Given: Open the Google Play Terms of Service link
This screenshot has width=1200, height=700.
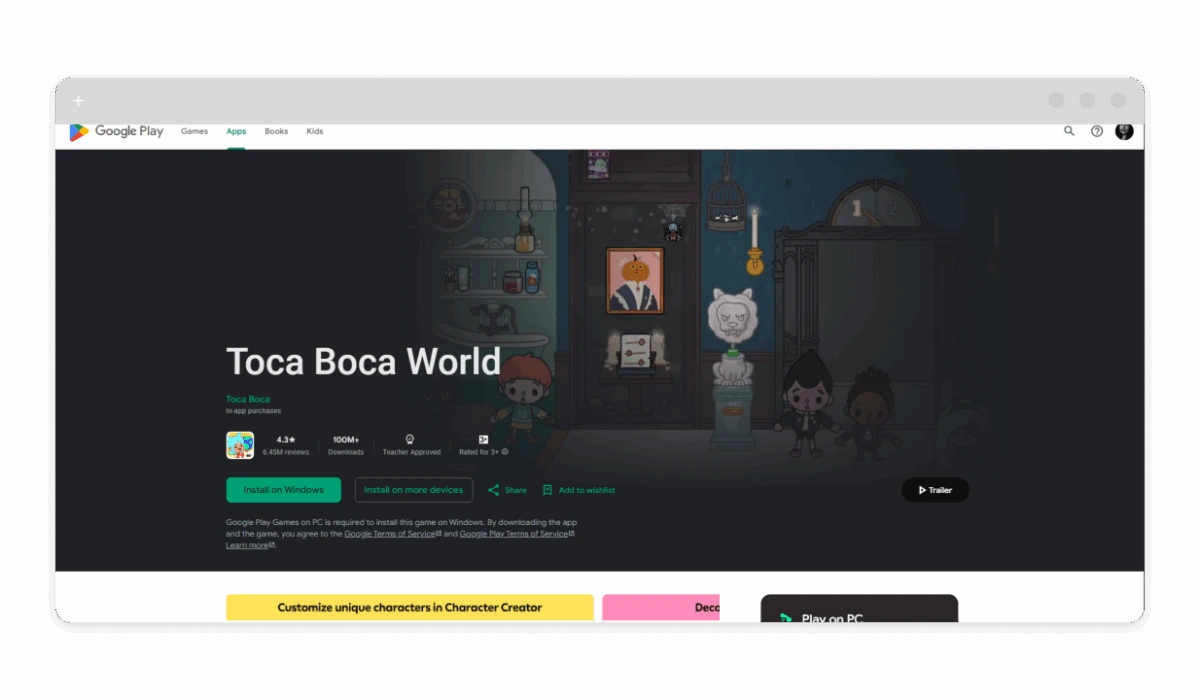Looking at the screenshot, I should coord(516,534).
